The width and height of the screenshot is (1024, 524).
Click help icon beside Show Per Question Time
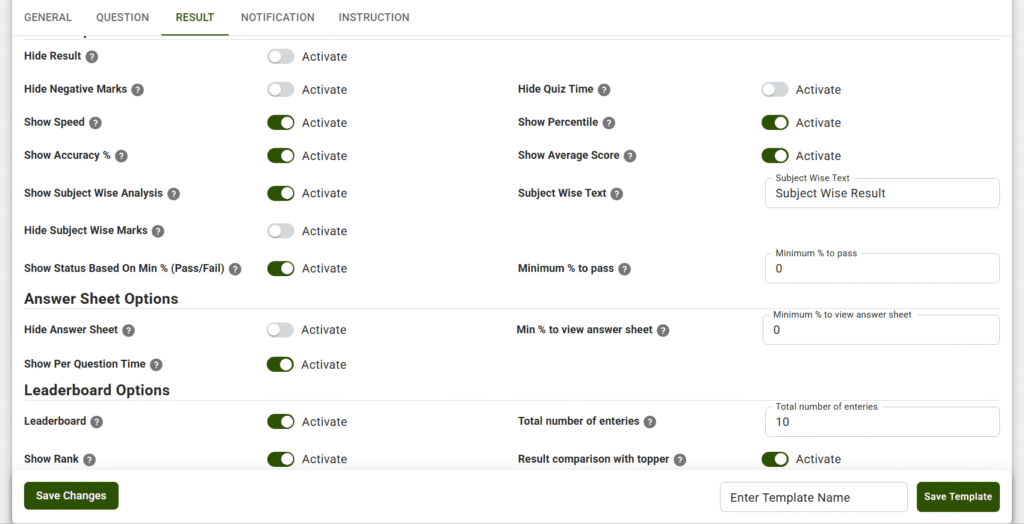[x=156, y=365]
